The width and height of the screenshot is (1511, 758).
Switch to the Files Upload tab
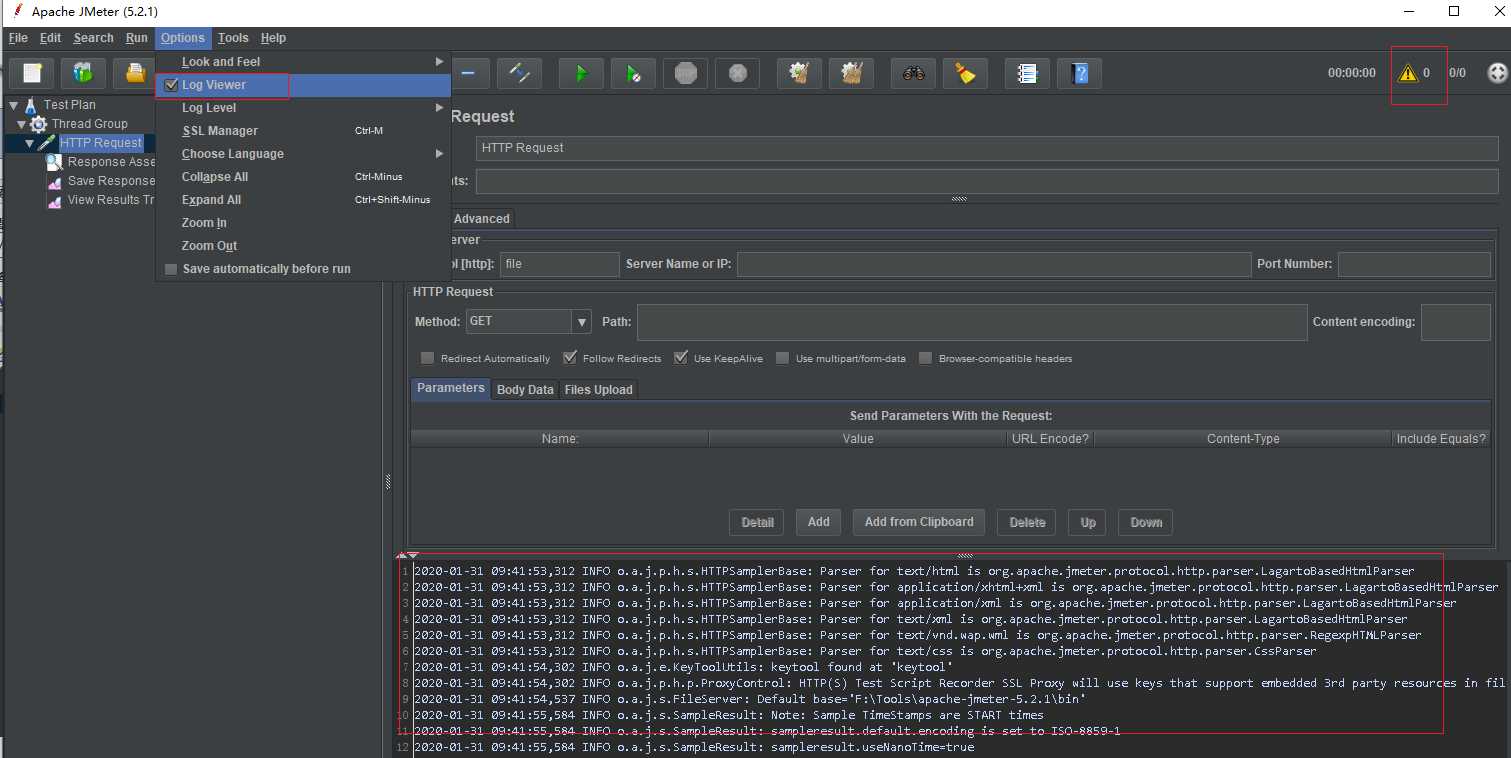pyautogui.click(x=598, y=389)
